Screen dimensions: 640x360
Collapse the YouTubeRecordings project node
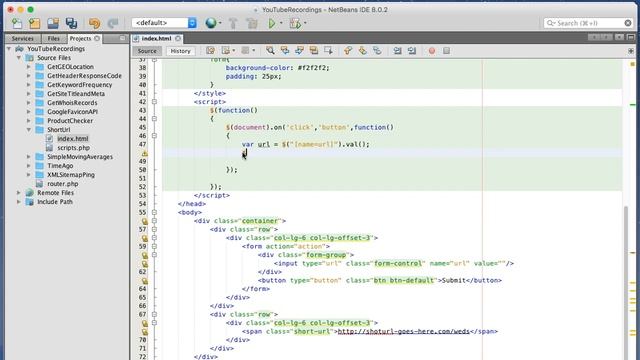tap(9, 49)
